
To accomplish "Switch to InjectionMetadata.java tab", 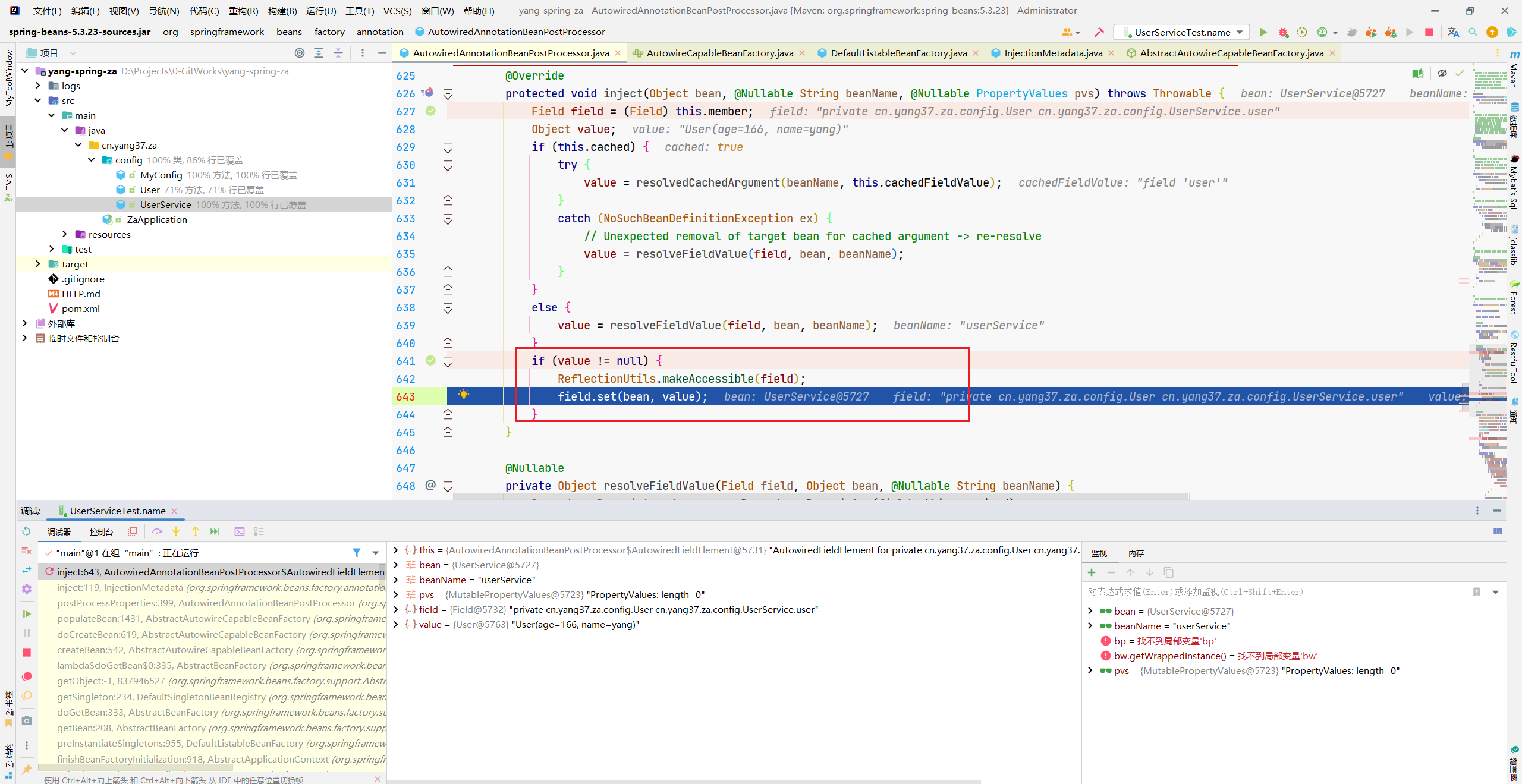I will pyautogui.click(x=1053, y=53).
